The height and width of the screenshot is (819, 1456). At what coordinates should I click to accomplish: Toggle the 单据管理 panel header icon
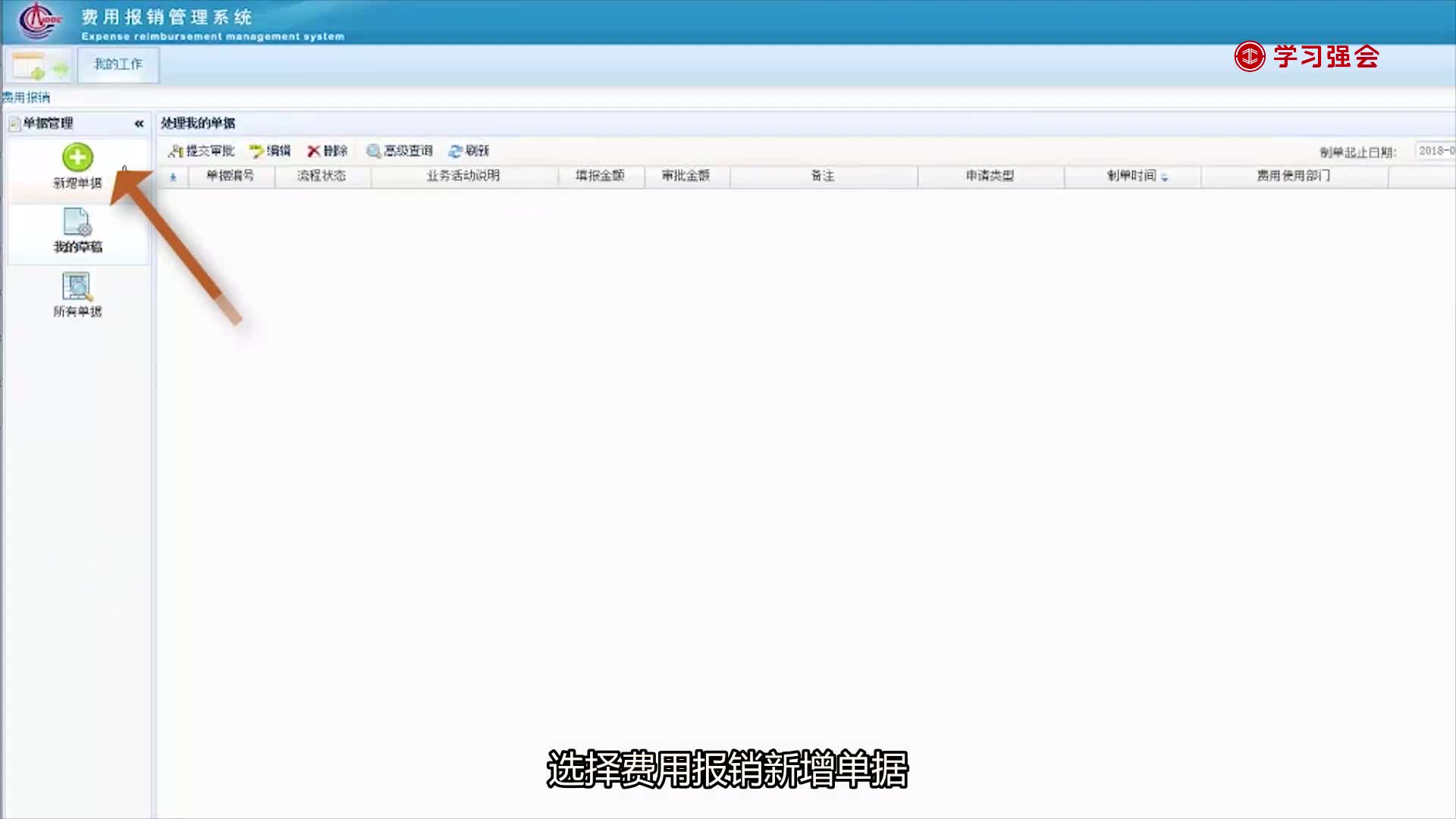[x=14, y=123]
